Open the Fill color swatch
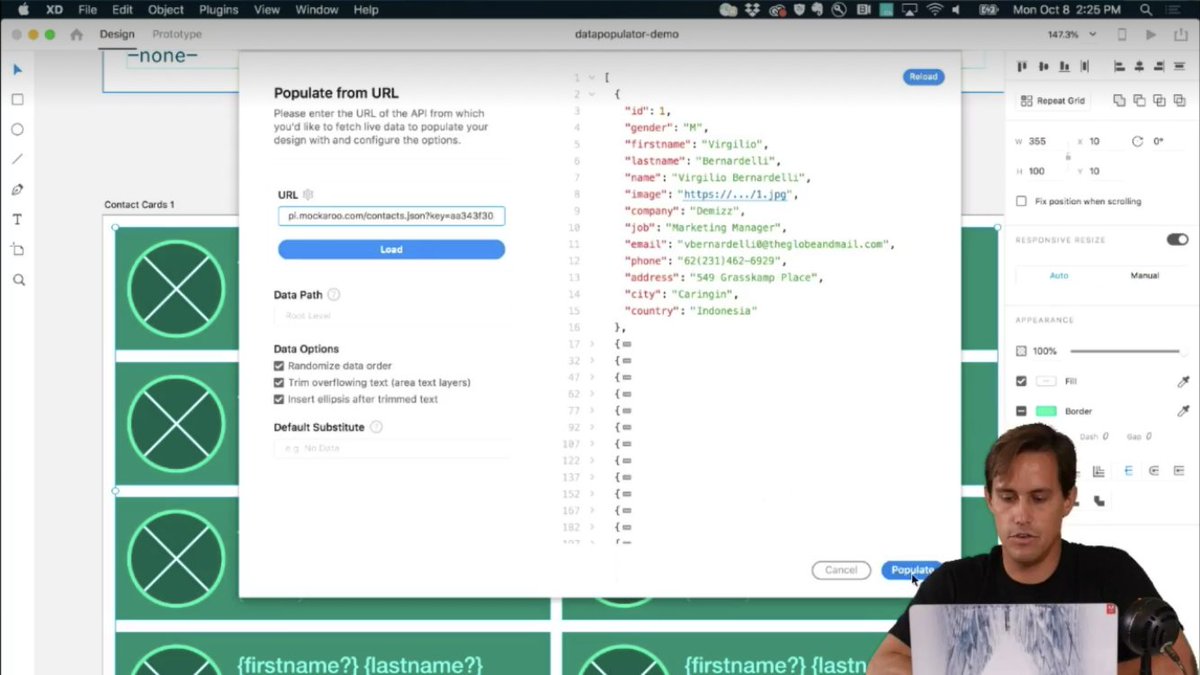1200x675 pixels. click(x=1046, y=381)
